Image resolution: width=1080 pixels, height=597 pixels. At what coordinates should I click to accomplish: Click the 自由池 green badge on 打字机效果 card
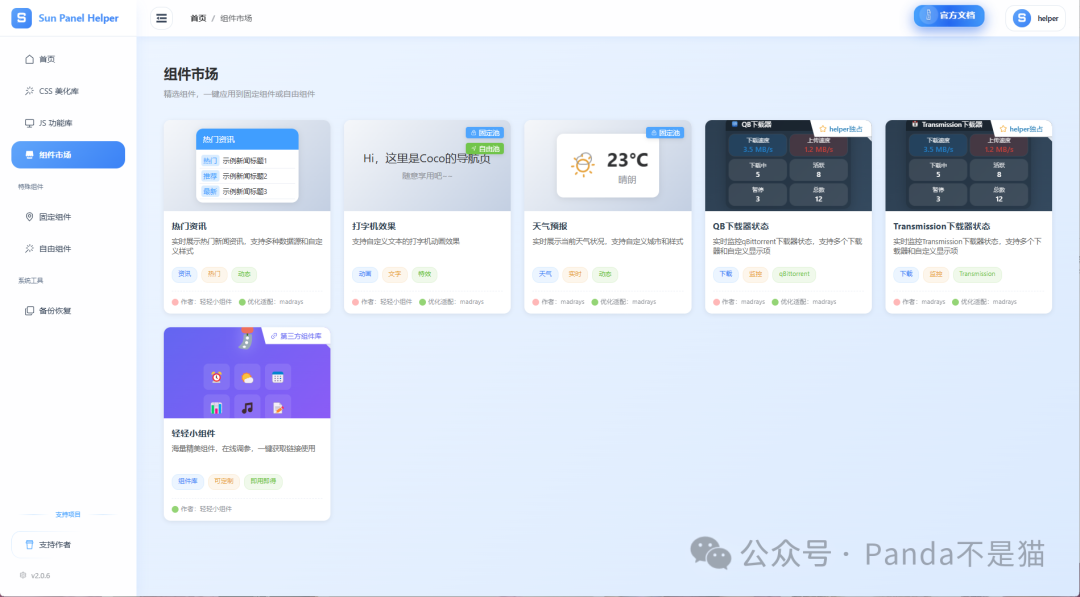tap(483, 146)
